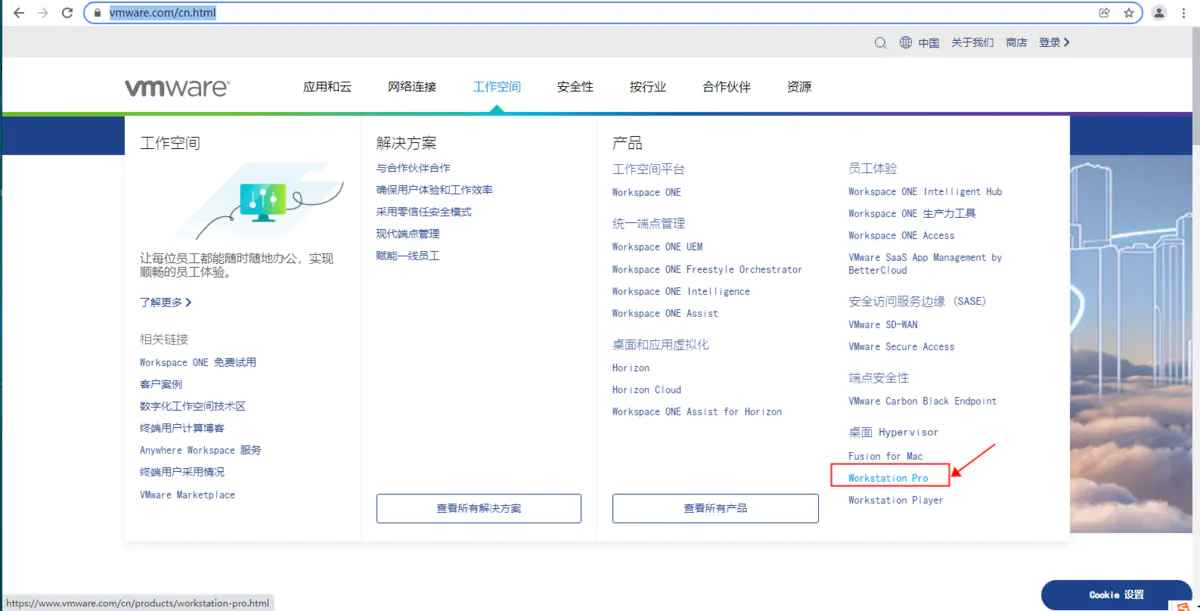Click the browser forward arrow

tap(43, 13)
